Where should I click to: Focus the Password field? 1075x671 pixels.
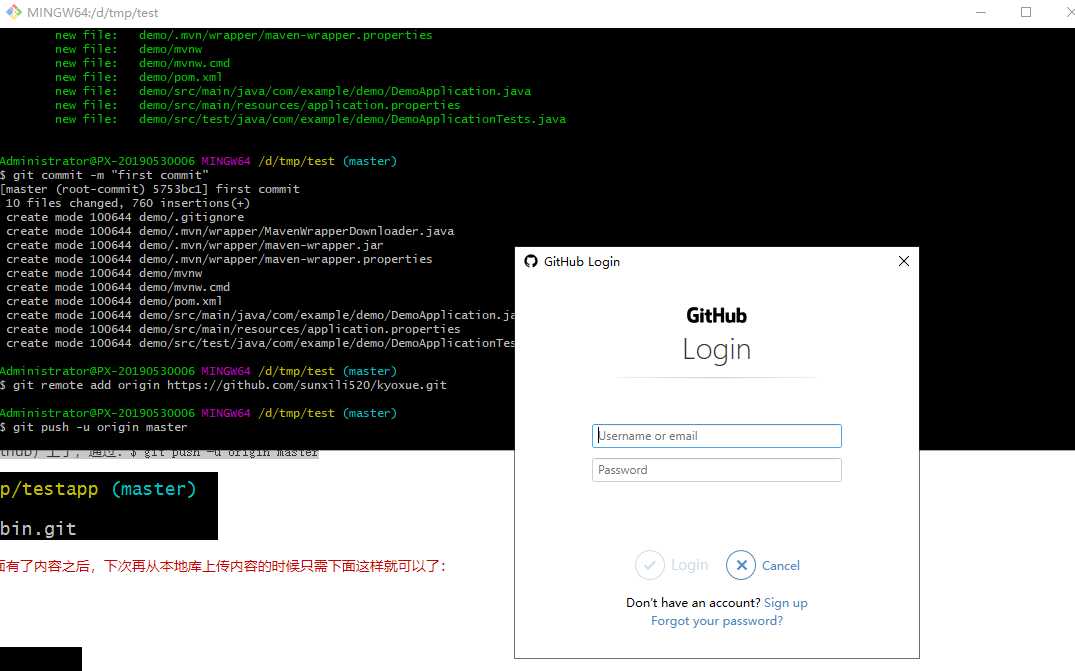(x=716, y=469)
